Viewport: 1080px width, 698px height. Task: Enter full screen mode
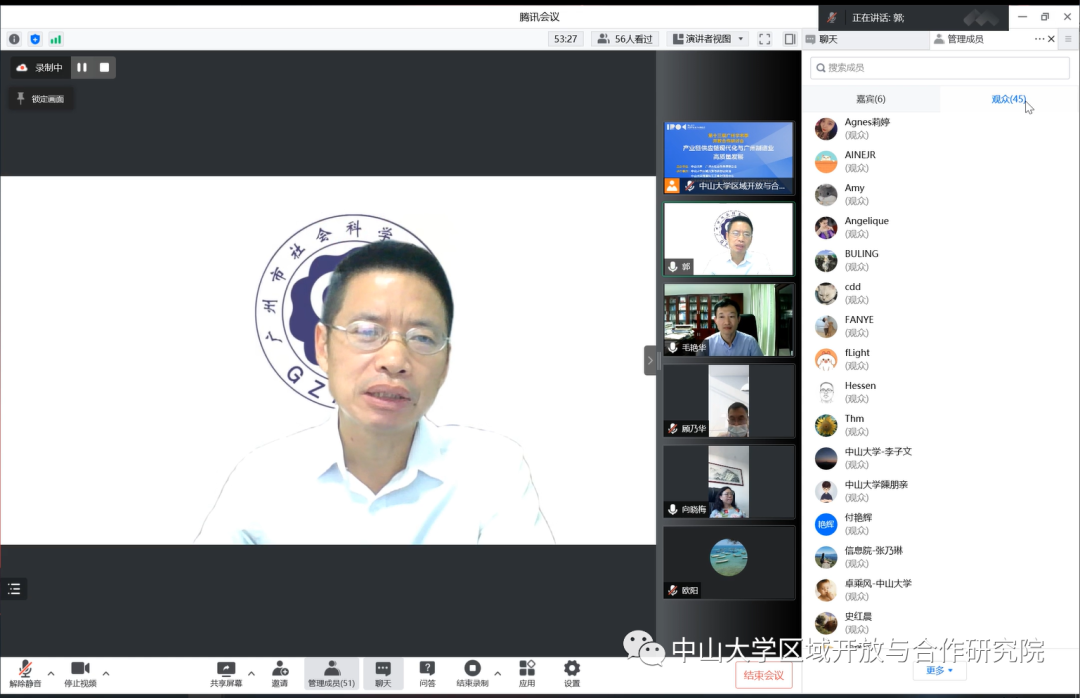click(x=765, y=39)
